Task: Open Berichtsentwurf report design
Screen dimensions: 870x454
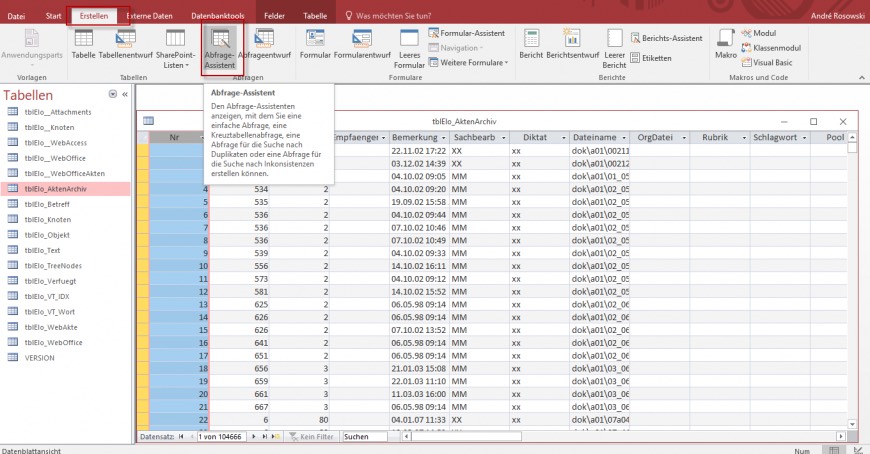Action: point(573,44)
